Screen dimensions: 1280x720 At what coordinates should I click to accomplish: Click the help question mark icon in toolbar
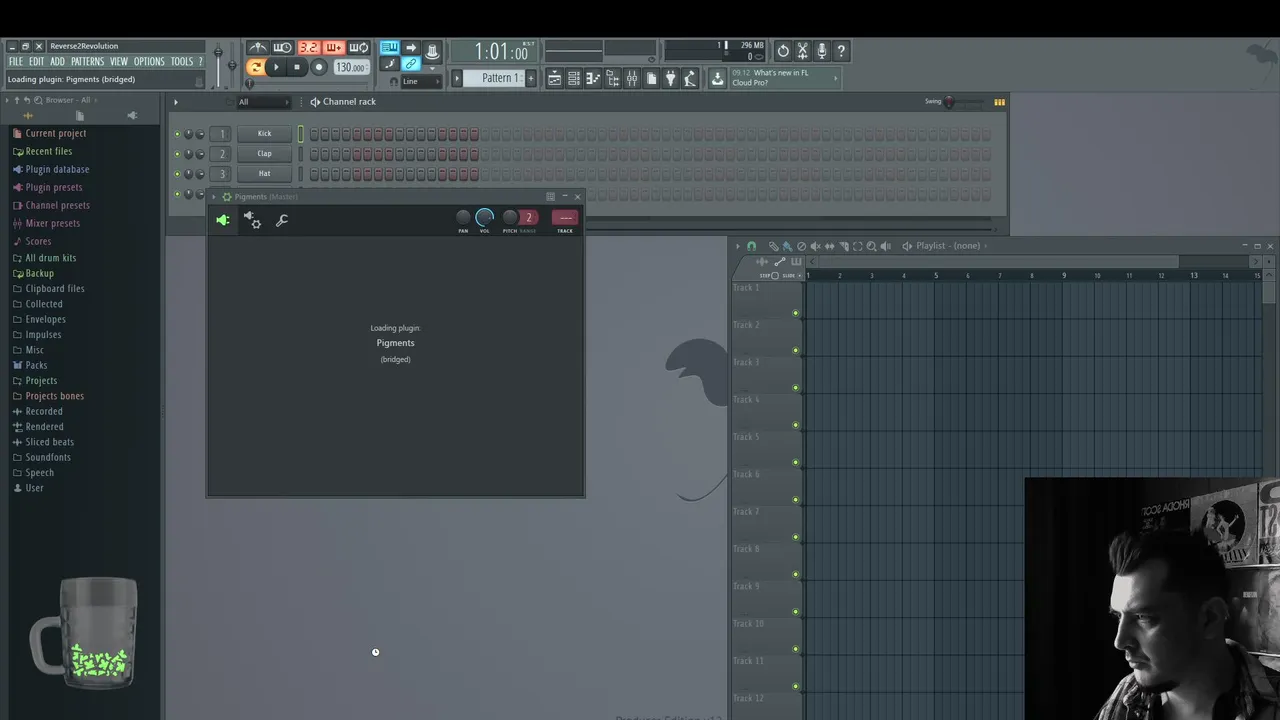click(x=841, y=50)
